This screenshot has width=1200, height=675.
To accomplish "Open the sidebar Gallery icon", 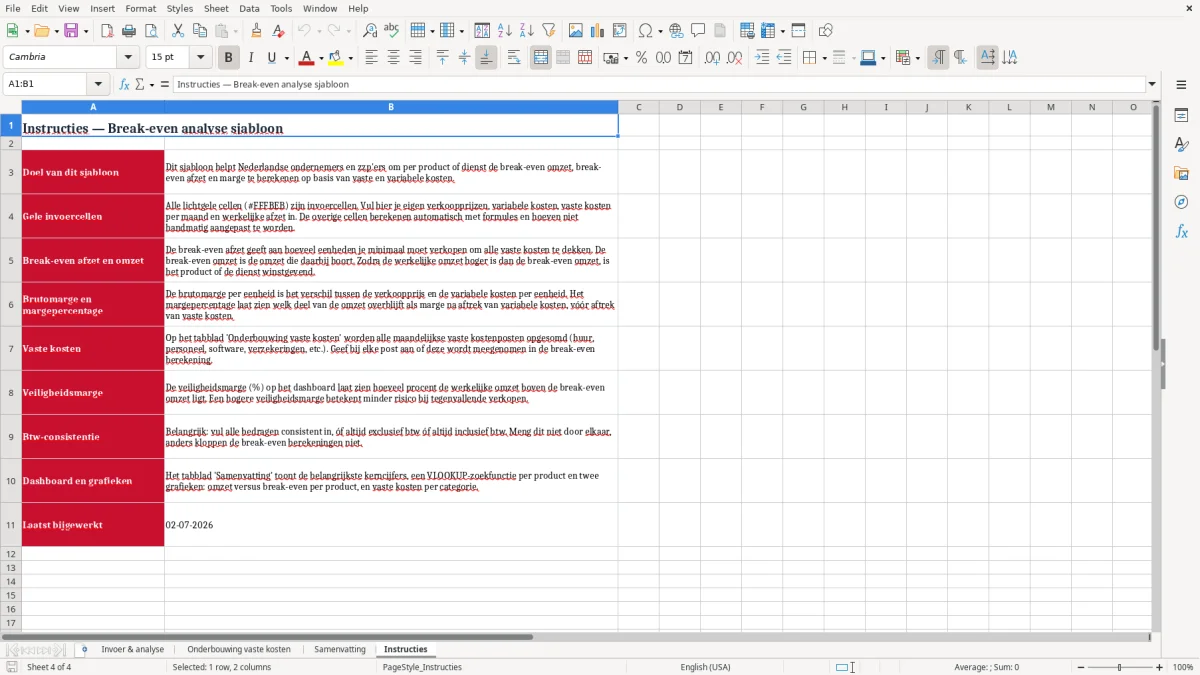I will [x=1181, y=173].
